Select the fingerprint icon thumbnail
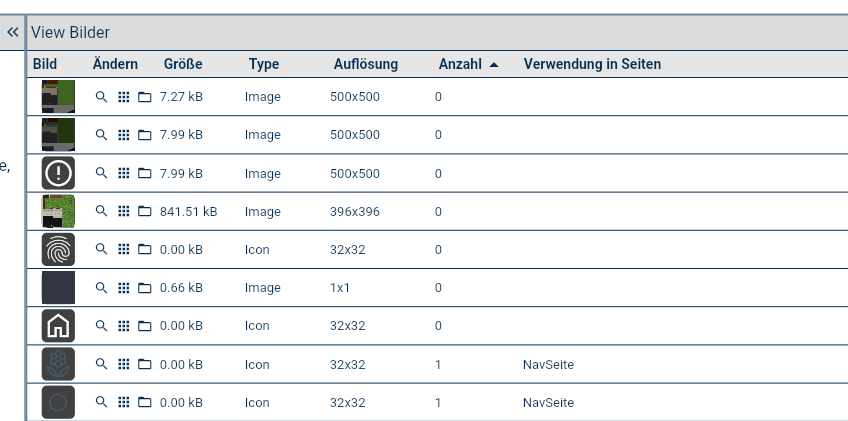 click(58, 249)
